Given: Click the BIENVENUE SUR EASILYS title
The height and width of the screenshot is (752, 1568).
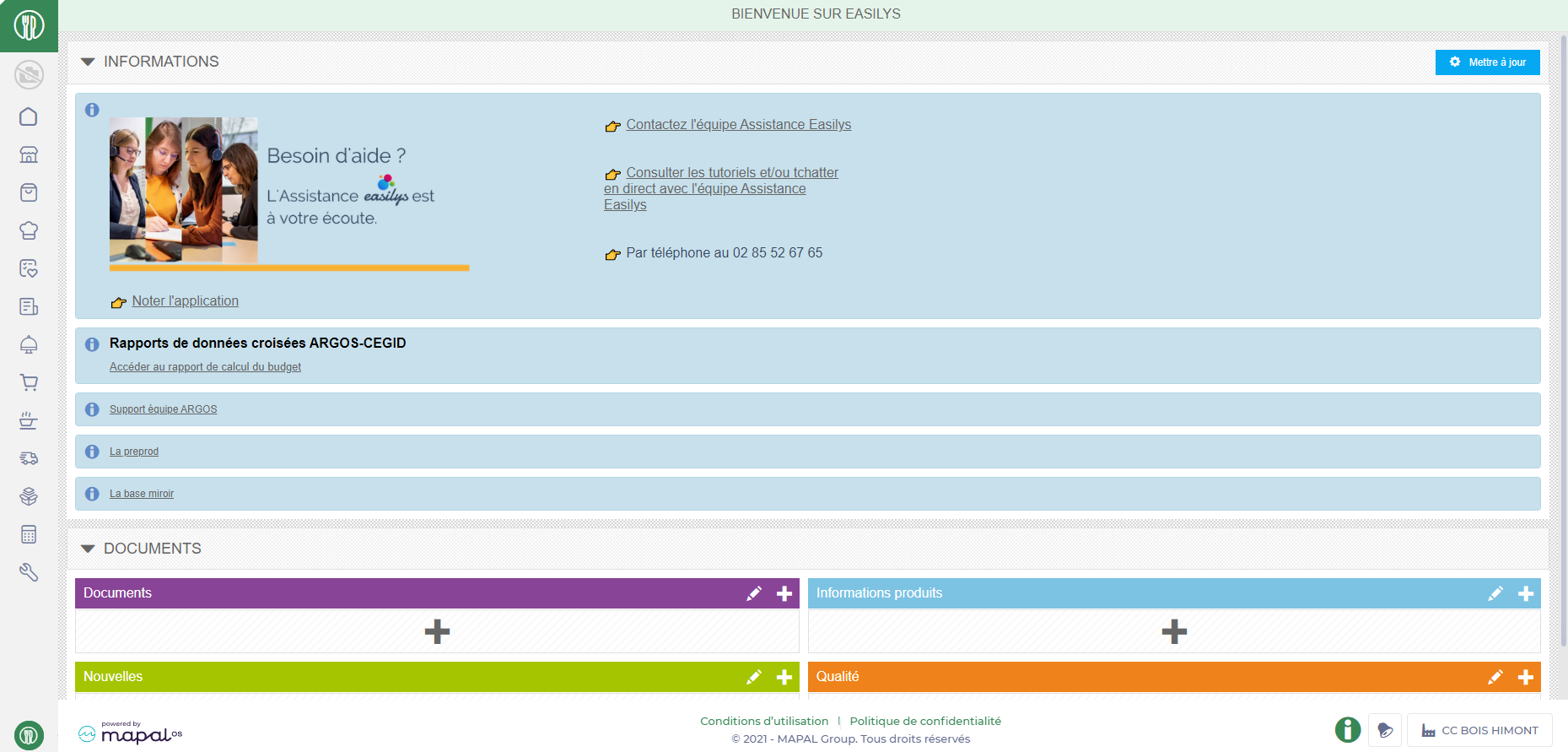Looking at the screenshot, I should click(816, 14).
